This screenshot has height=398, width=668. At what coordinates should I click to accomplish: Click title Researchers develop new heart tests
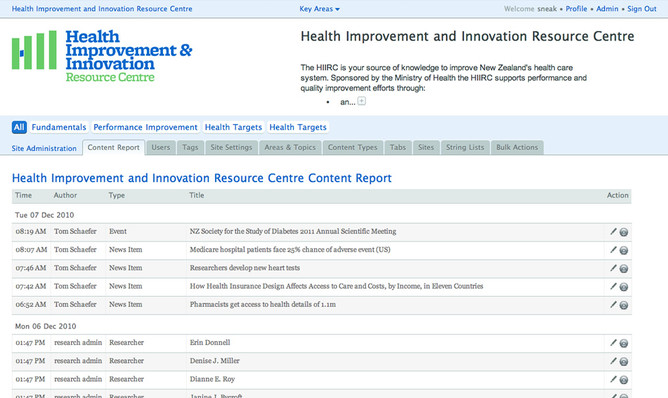pos(245,268)
